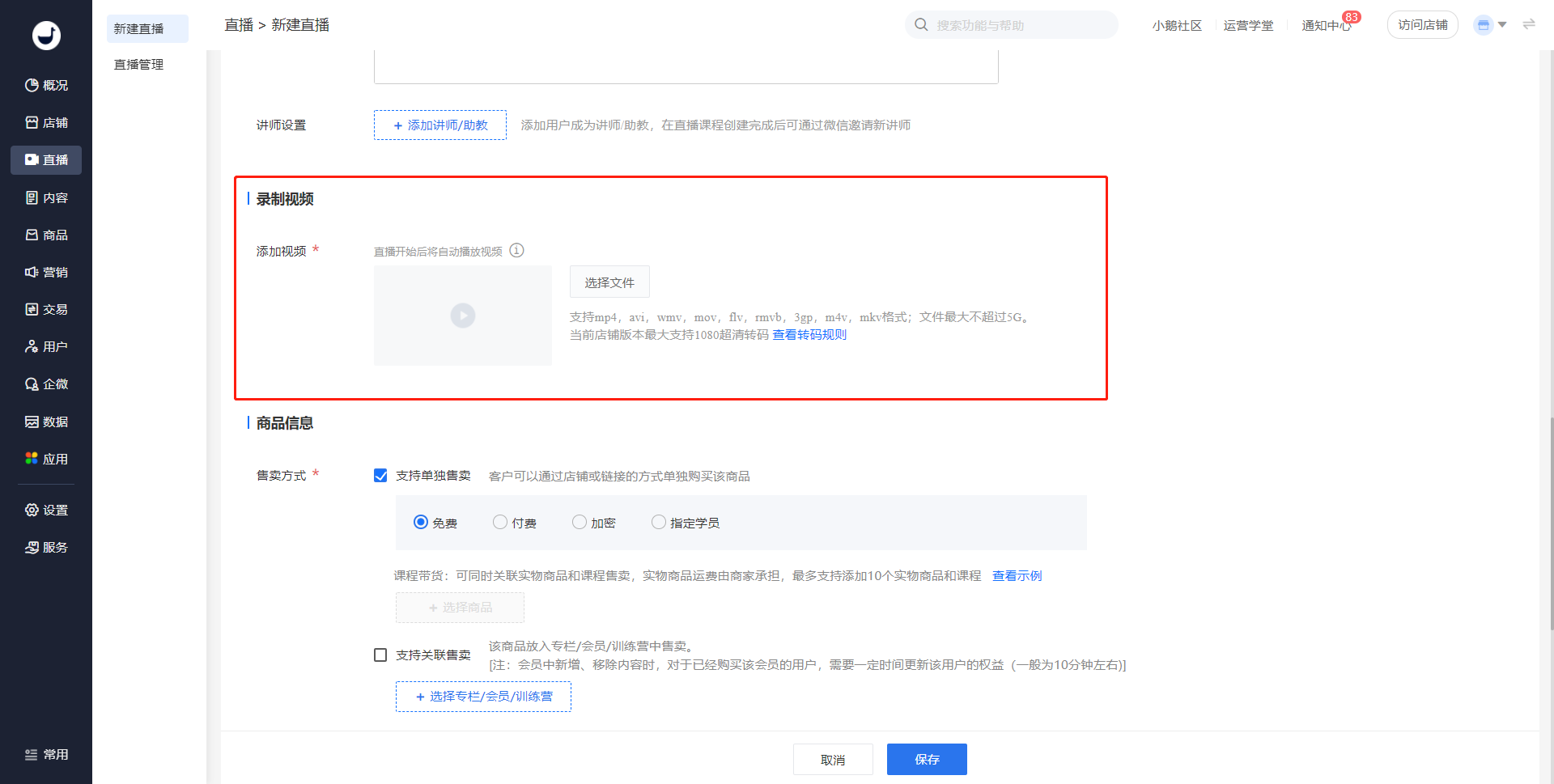Open 设置 settings in sidebar

(x=46, y=510)
